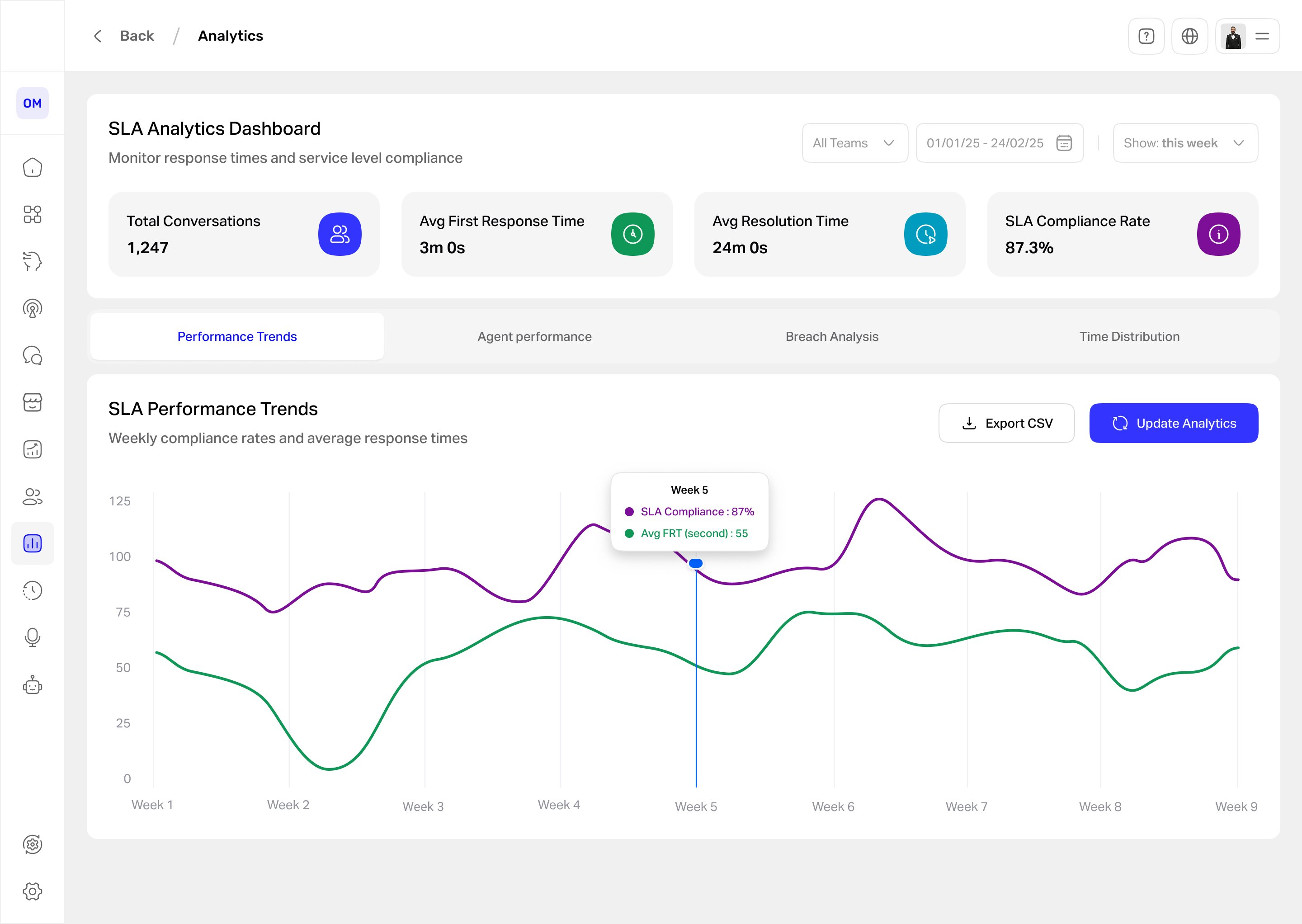Select the active analytics bar chart icon
Viewport: 1302px width, 924px height.
coord(33,543)
